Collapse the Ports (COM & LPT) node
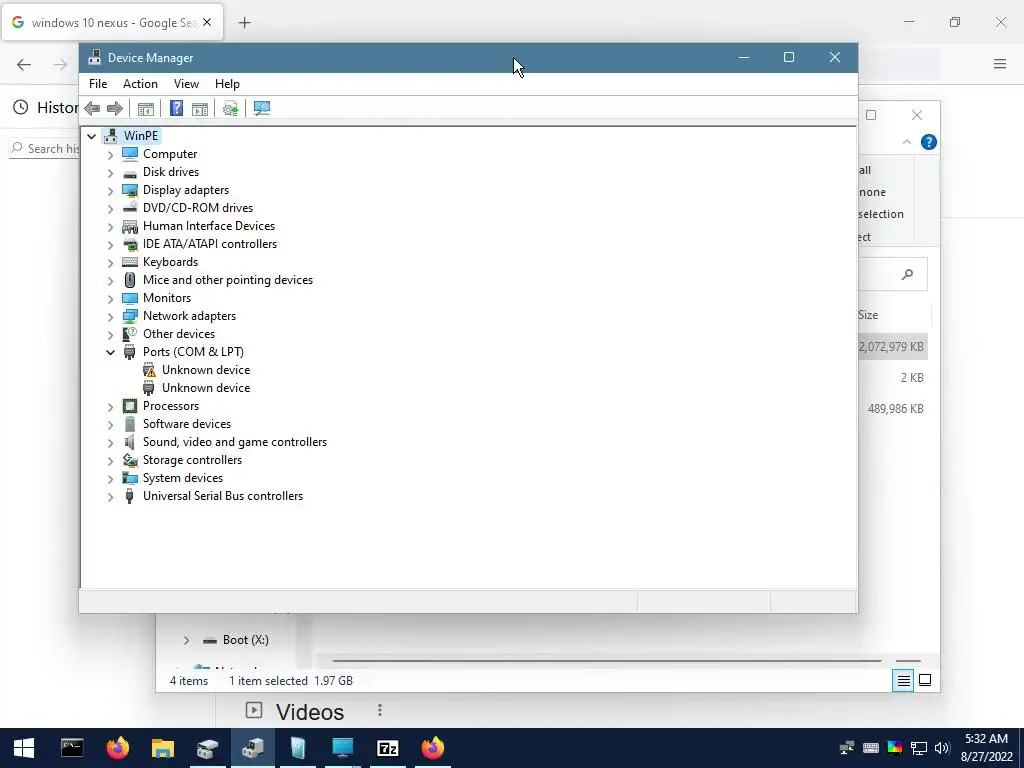This screenshot has width=1024, height=768. pyautogui.click(x=110, y=352)
